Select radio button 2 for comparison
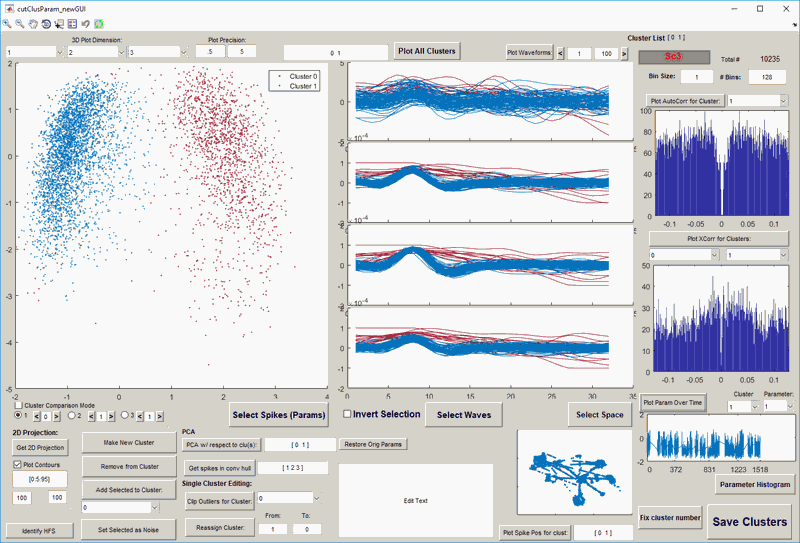This screenshot has height=543, width=800. point(73,415)
